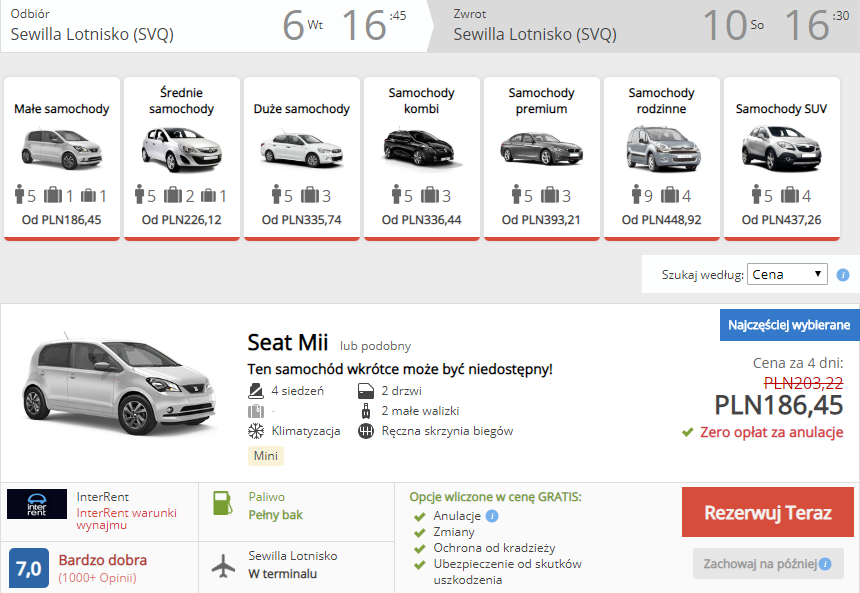
Task: Click info icon beside Anulacje
Action: (492, 516)
